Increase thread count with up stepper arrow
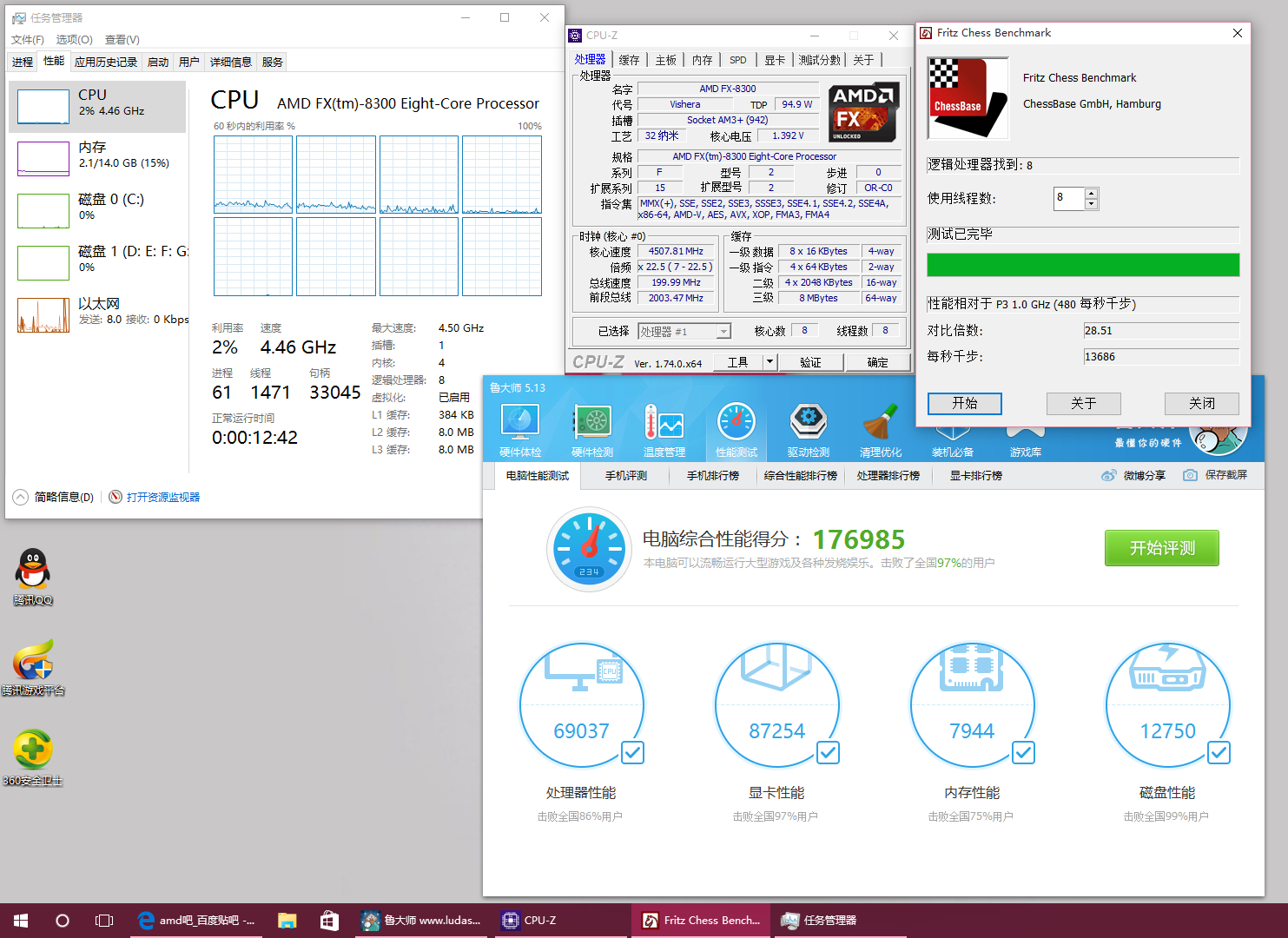The width and height of the screenshot is (1288, 938). coord(1092,193)
